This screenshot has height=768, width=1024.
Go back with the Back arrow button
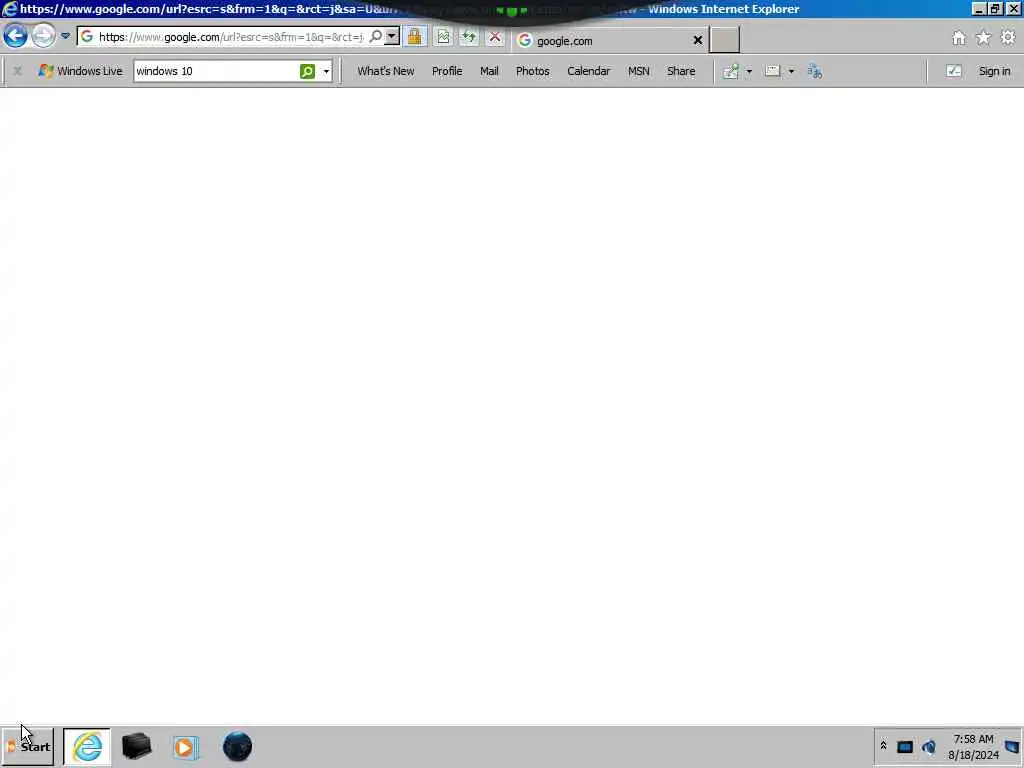pos(15,36)
